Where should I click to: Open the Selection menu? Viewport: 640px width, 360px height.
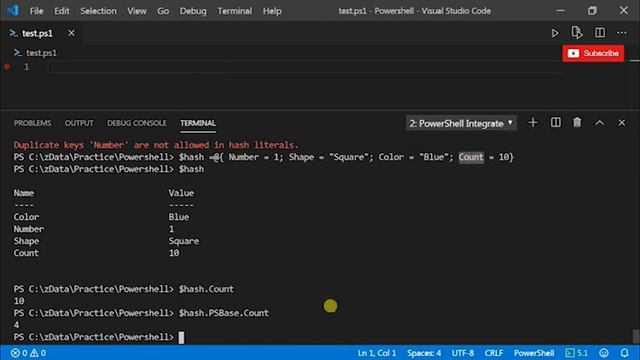[98, 11]
